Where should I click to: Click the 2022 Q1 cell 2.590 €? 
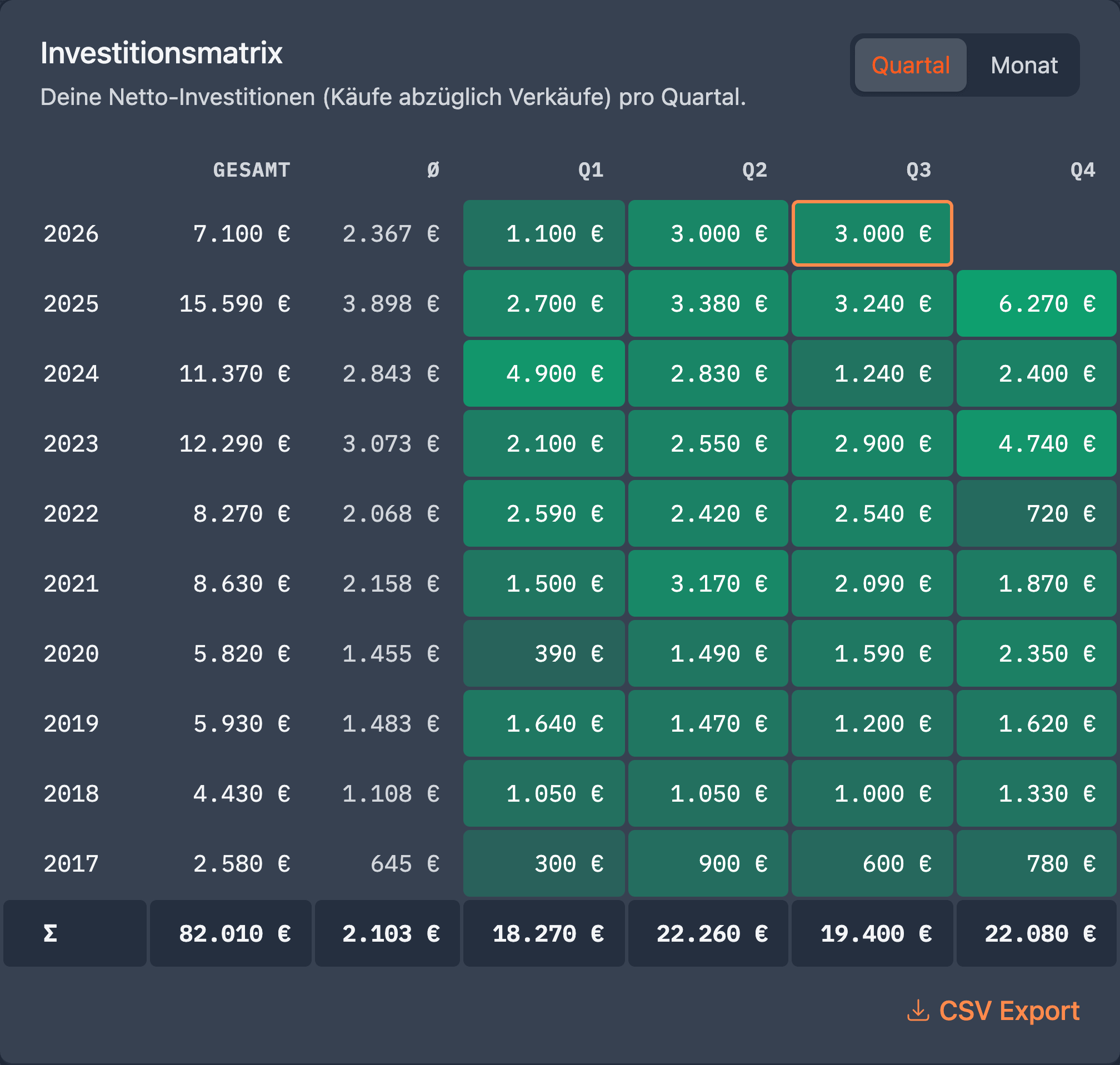[x=544, y=514]
